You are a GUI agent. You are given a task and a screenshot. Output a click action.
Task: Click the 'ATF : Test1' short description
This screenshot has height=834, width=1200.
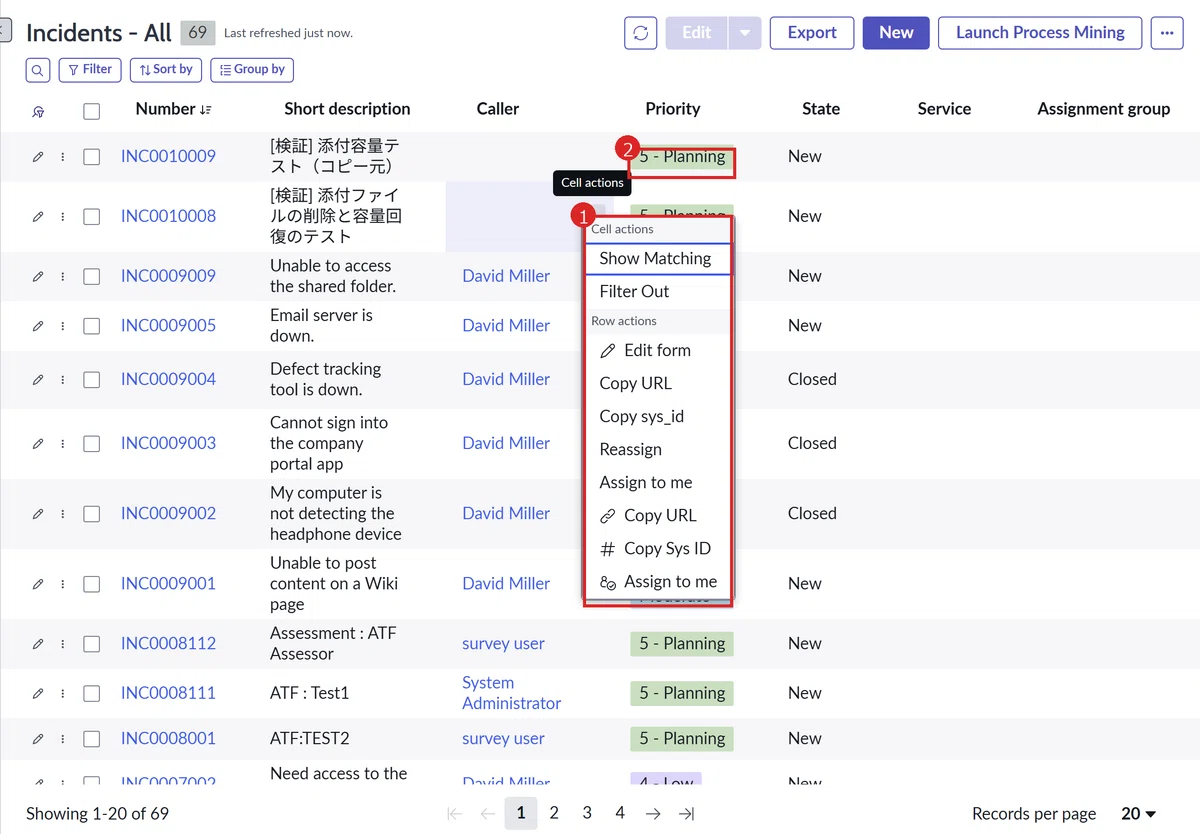pyautogui.click(x=309, y=693)
